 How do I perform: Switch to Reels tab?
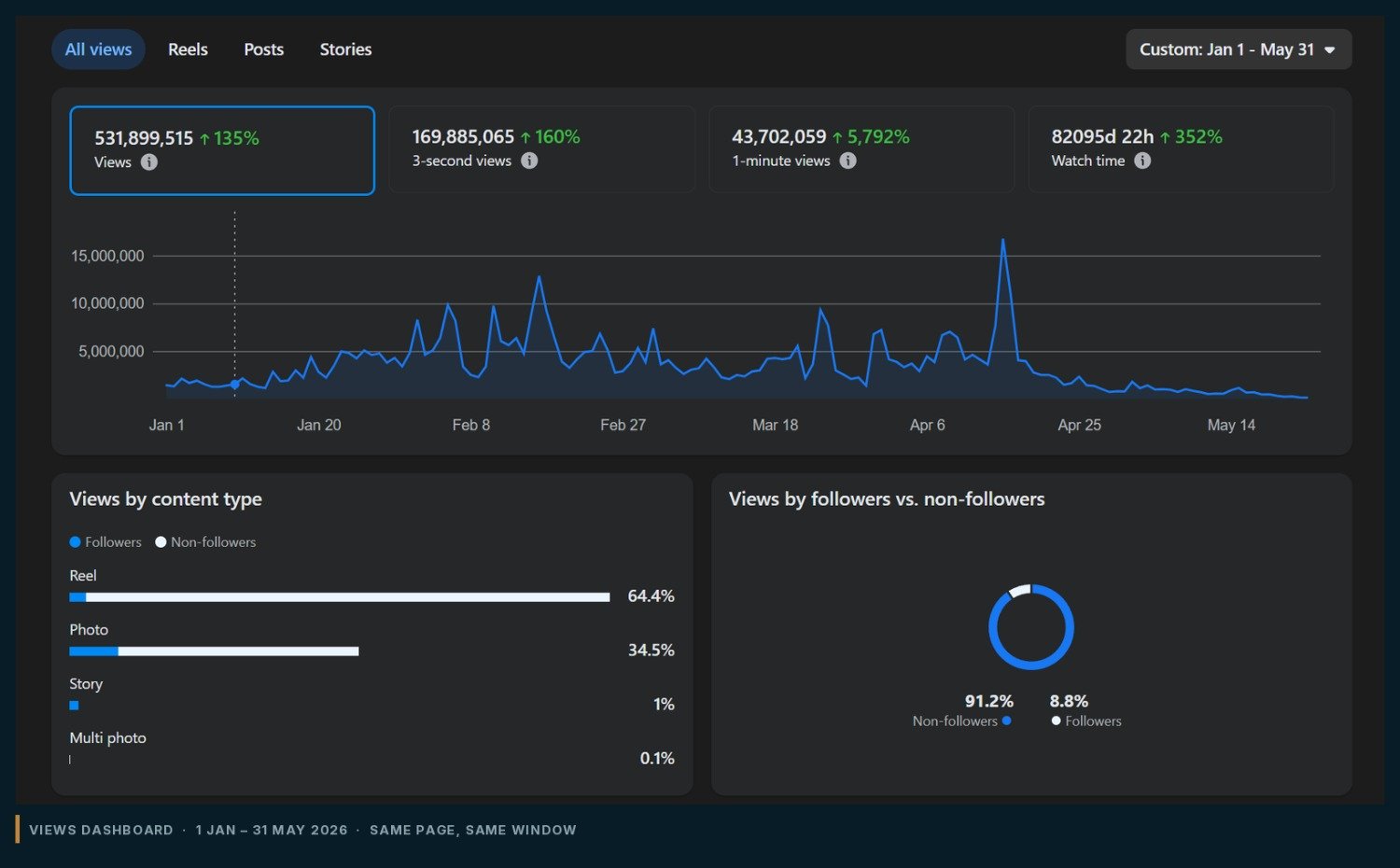pos(188,49)
